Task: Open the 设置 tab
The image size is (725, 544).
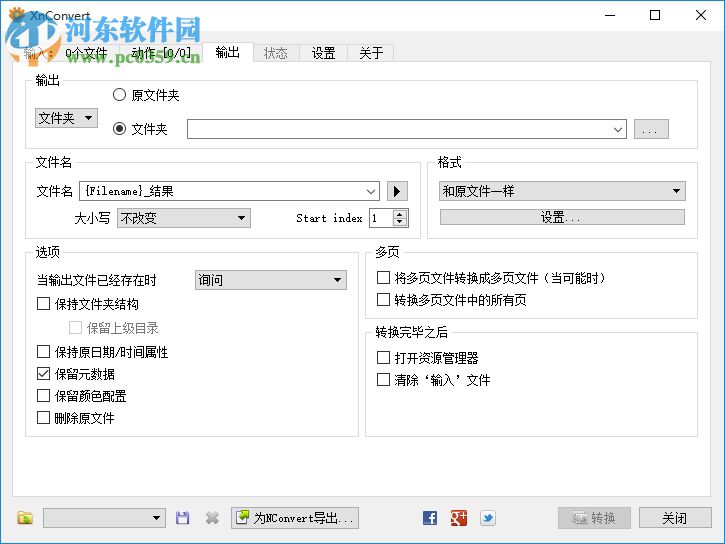Action: coord(323,53)
